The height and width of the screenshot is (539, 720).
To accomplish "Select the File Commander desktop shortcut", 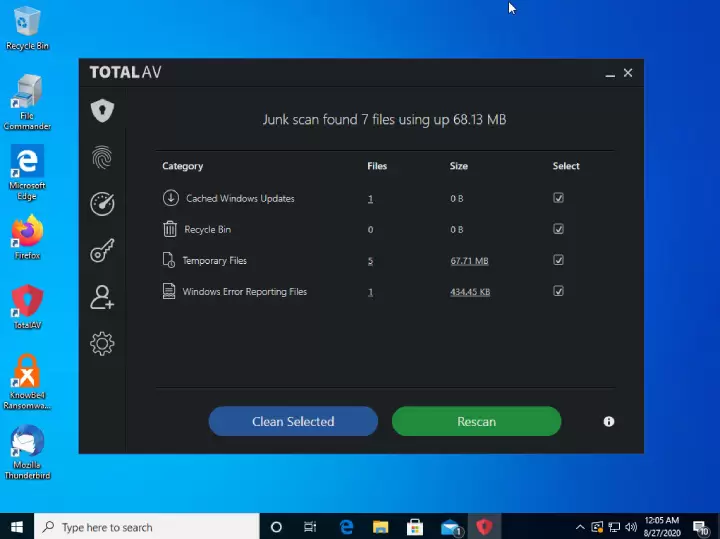I will click(x=27, y=102).
